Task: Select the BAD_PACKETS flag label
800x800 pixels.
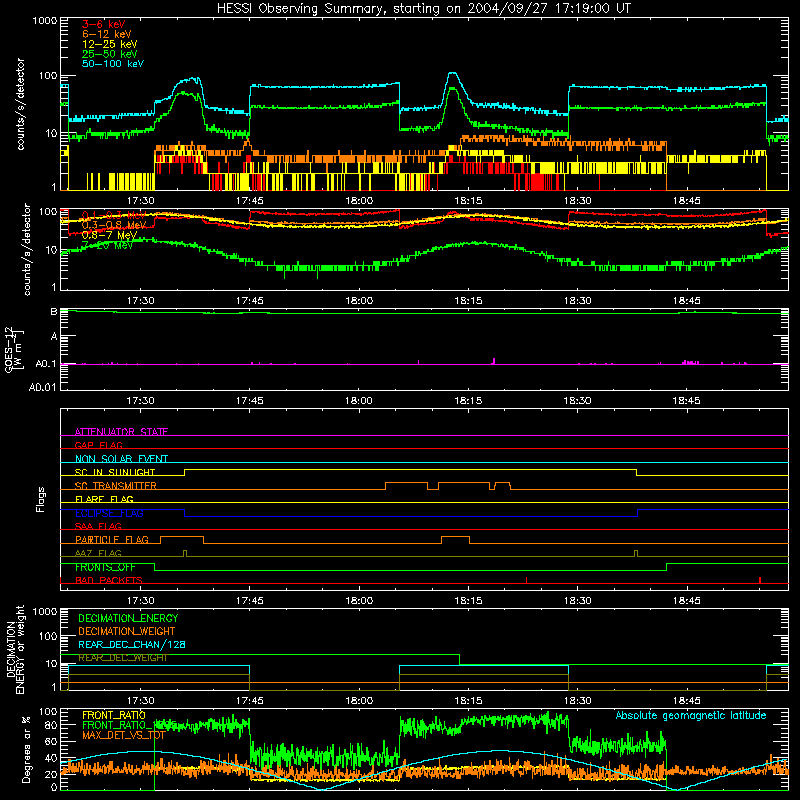Action: 109,580
